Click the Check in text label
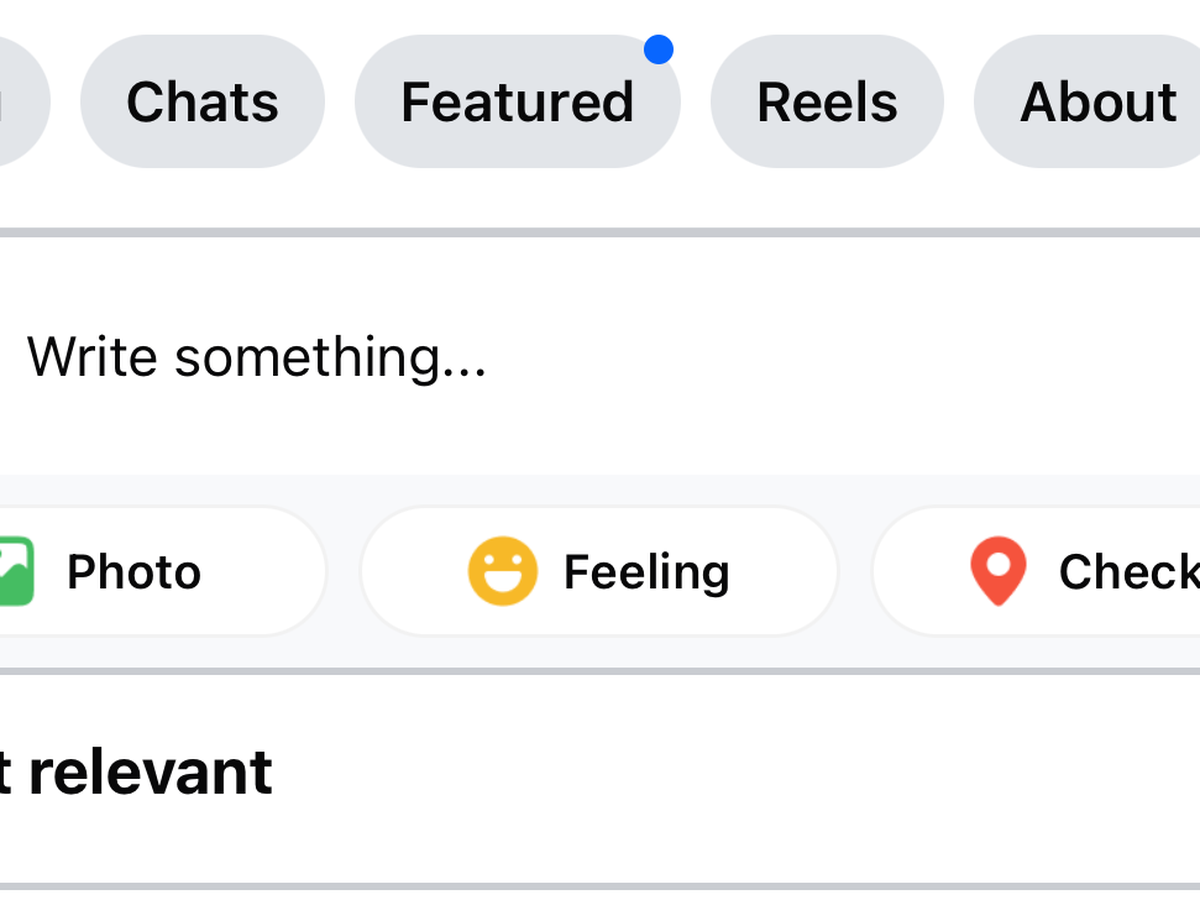Image resolution: width=1200 pixels, height=900 pixels. (1128, 572)
